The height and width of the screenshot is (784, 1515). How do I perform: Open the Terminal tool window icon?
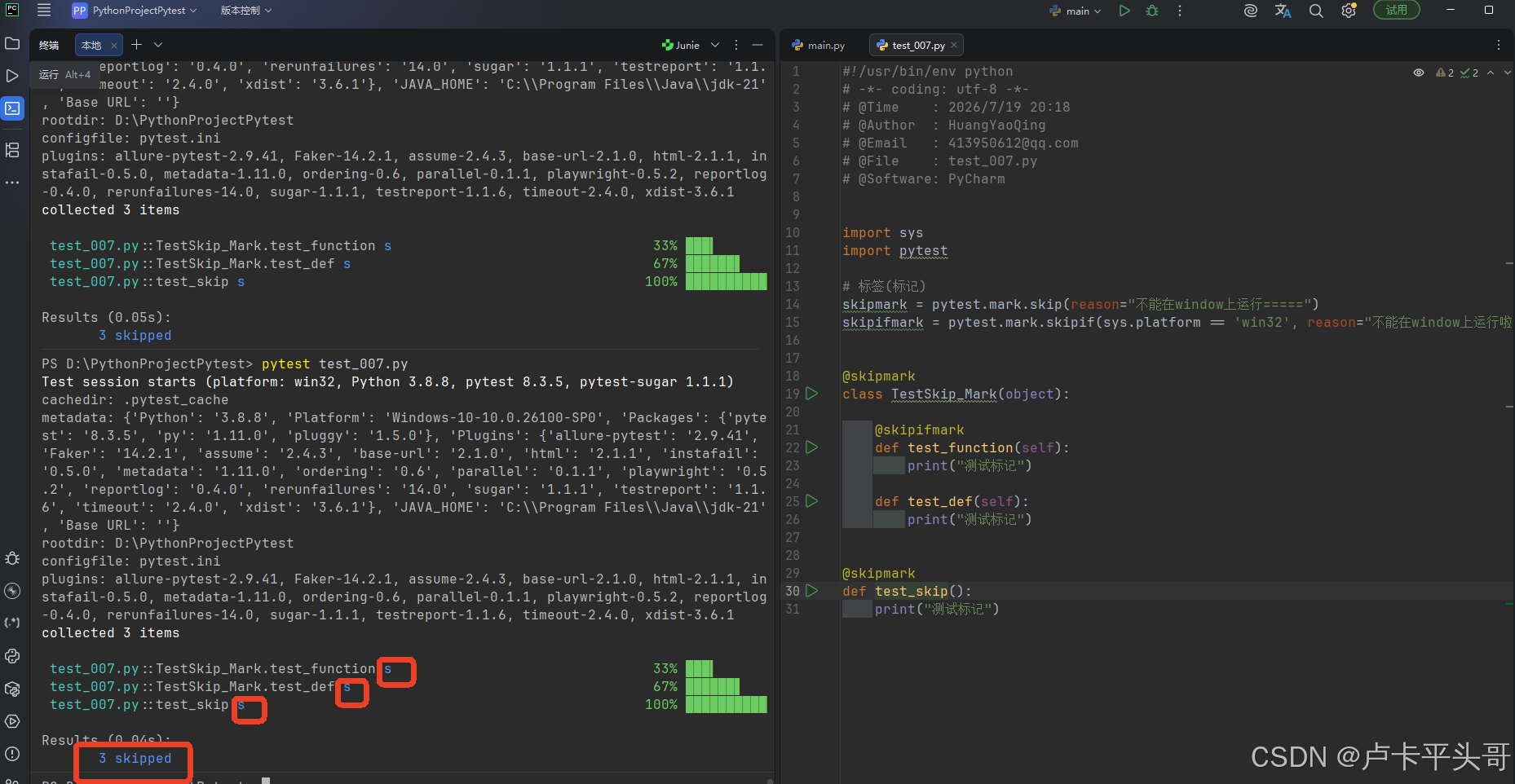12,108
